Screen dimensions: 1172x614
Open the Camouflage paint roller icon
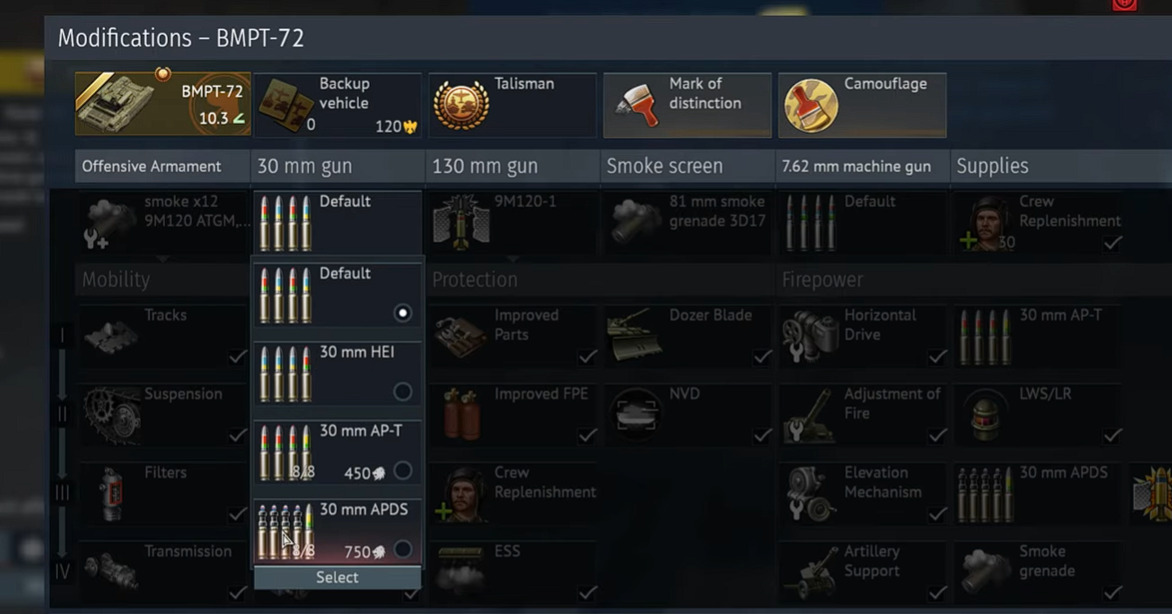[x=810, y=105]
